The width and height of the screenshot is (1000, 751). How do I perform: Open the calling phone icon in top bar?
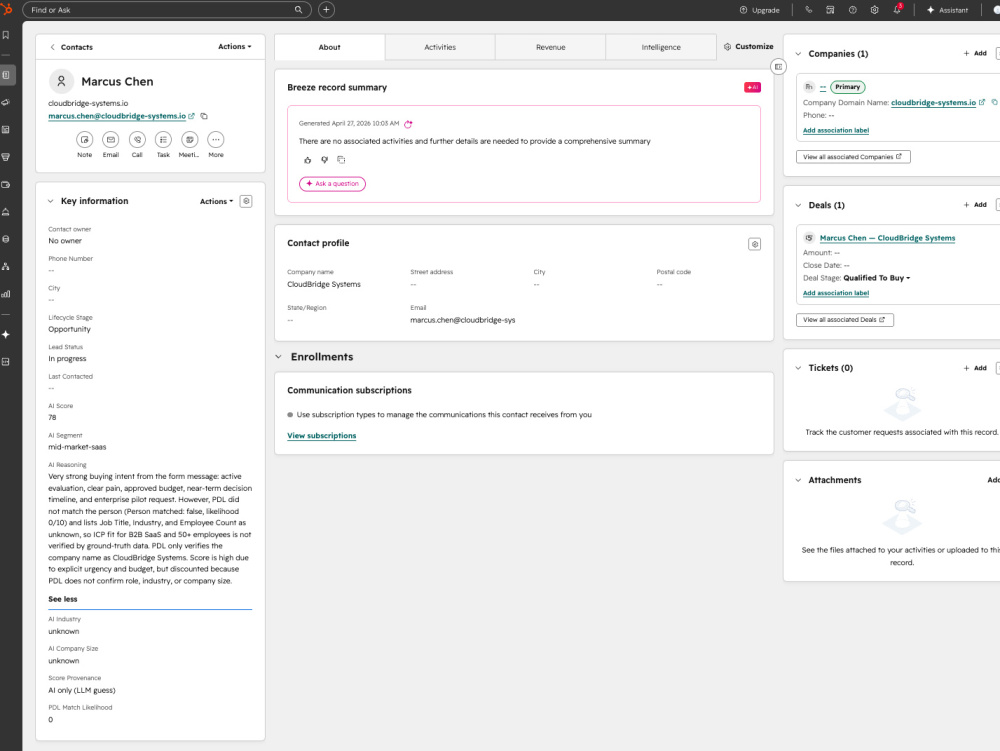coord(808,10)
